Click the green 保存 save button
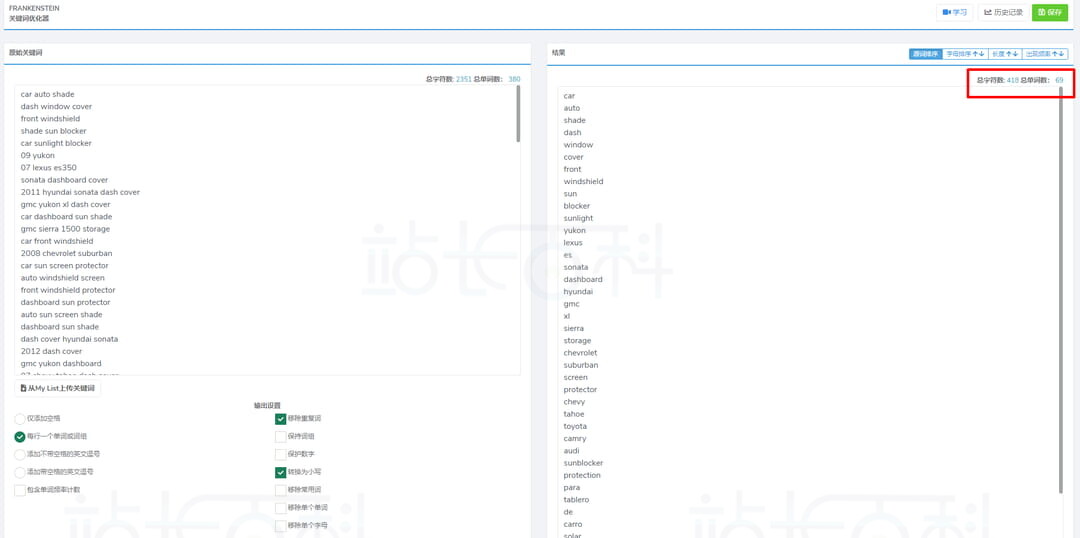This screenshot has height=538, width=1080. (x=1050, y=12)
